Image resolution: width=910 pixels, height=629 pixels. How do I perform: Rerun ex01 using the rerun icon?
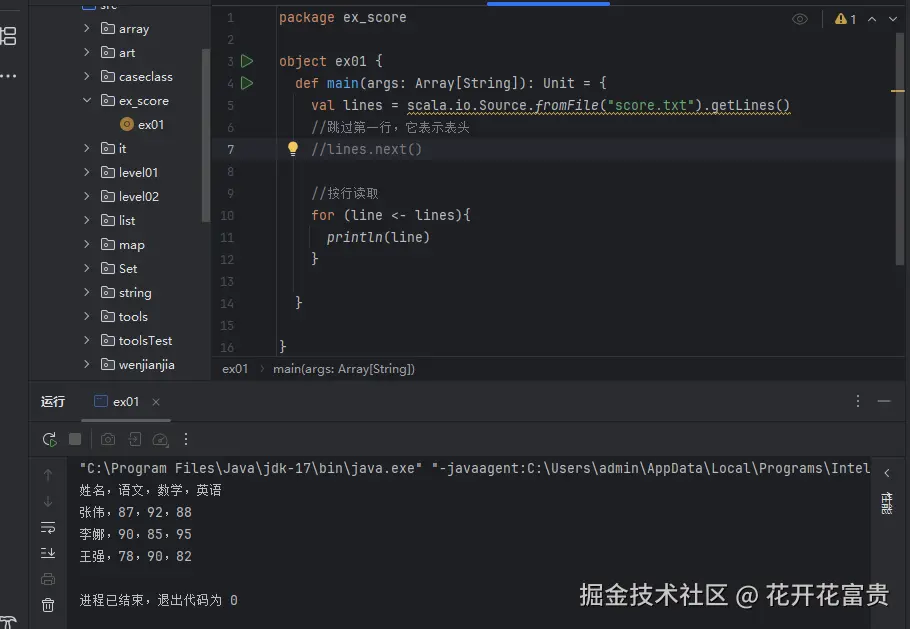(49, 439)
